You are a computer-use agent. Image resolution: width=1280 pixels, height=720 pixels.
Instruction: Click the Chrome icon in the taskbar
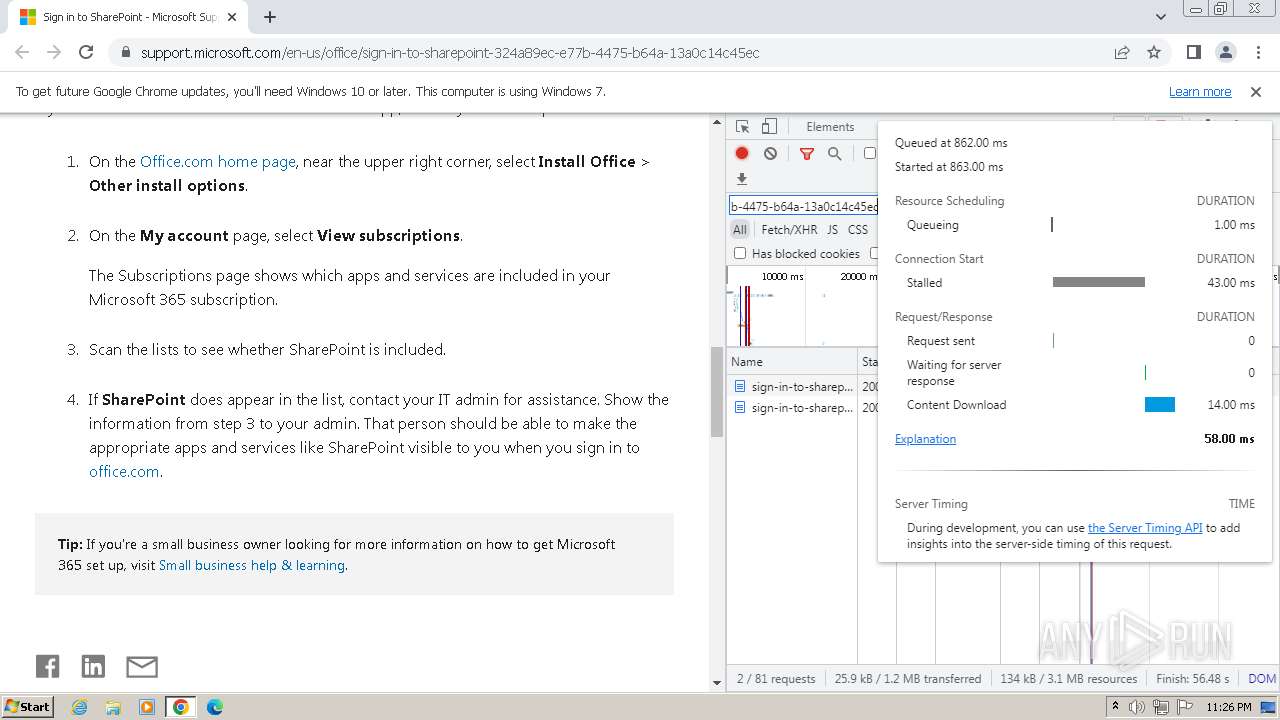pos(180,707)
